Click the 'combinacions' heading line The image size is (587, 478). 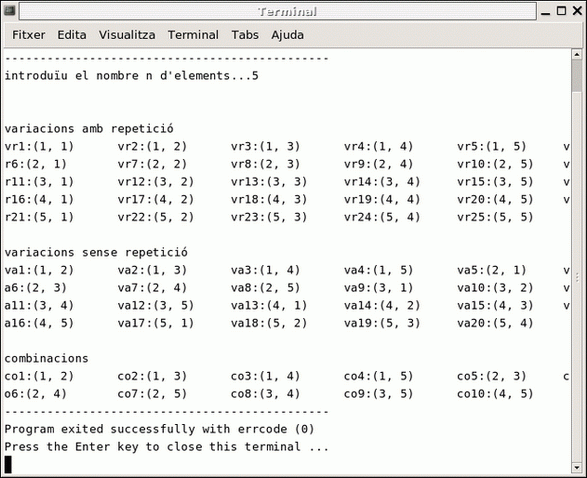(x=46, y=358)
